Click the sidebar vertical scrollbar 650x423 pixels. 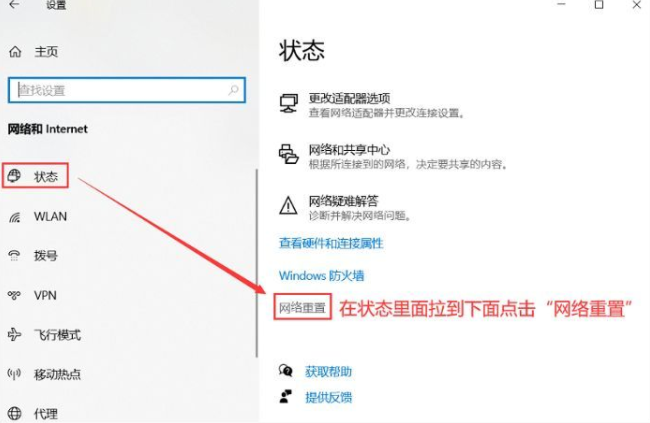click(257, 263)
